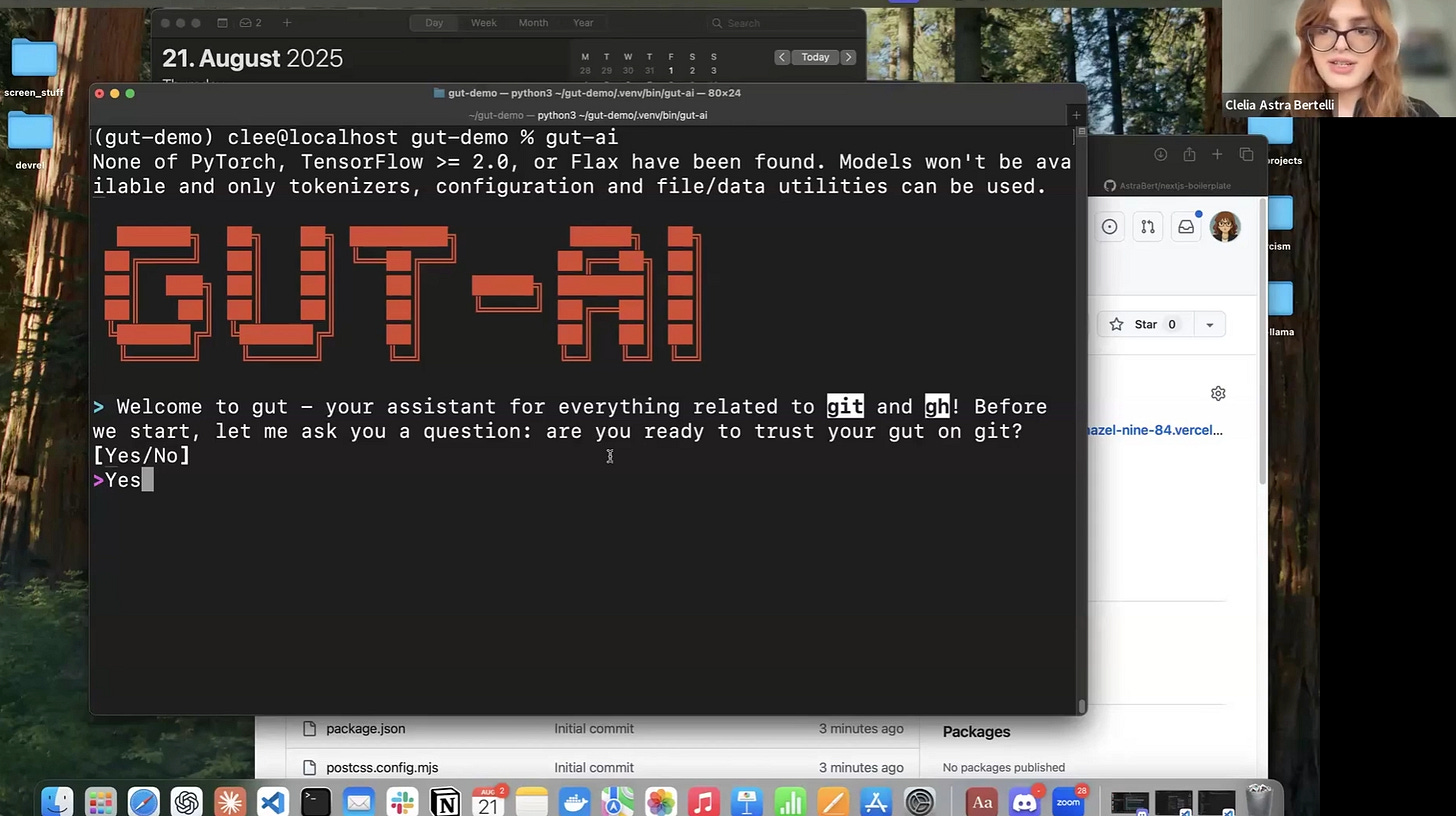Open Calendar inbox icon showing 2
The image size is (1456, 816).
pos(248,23)
